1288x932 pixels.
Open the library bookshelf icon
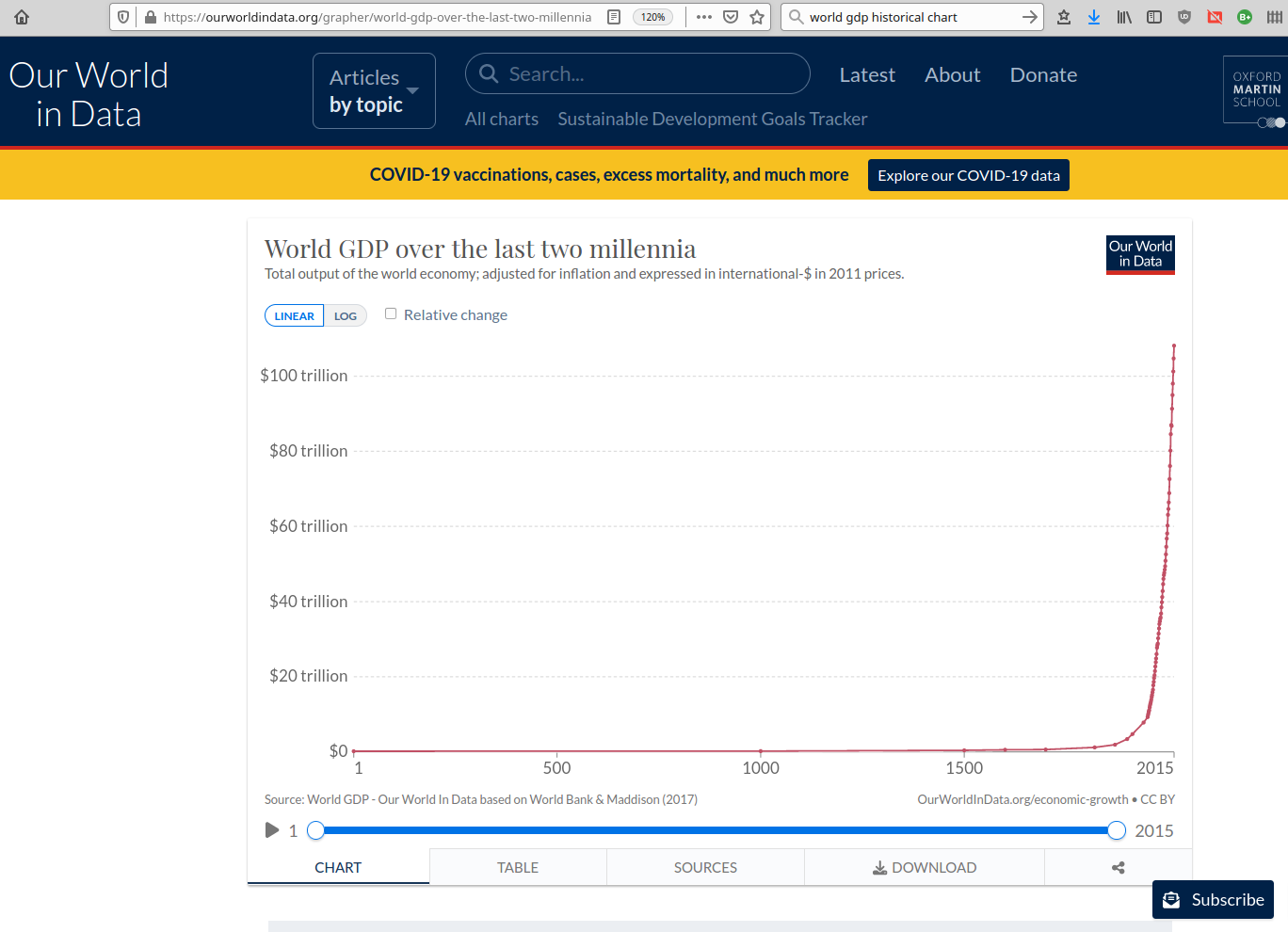pos(1124,17)
